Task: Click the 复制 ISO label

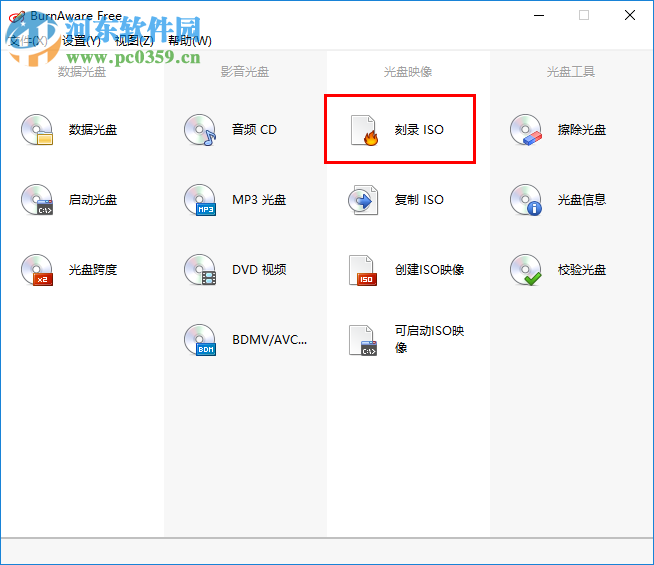Action: tap(419, 200)
